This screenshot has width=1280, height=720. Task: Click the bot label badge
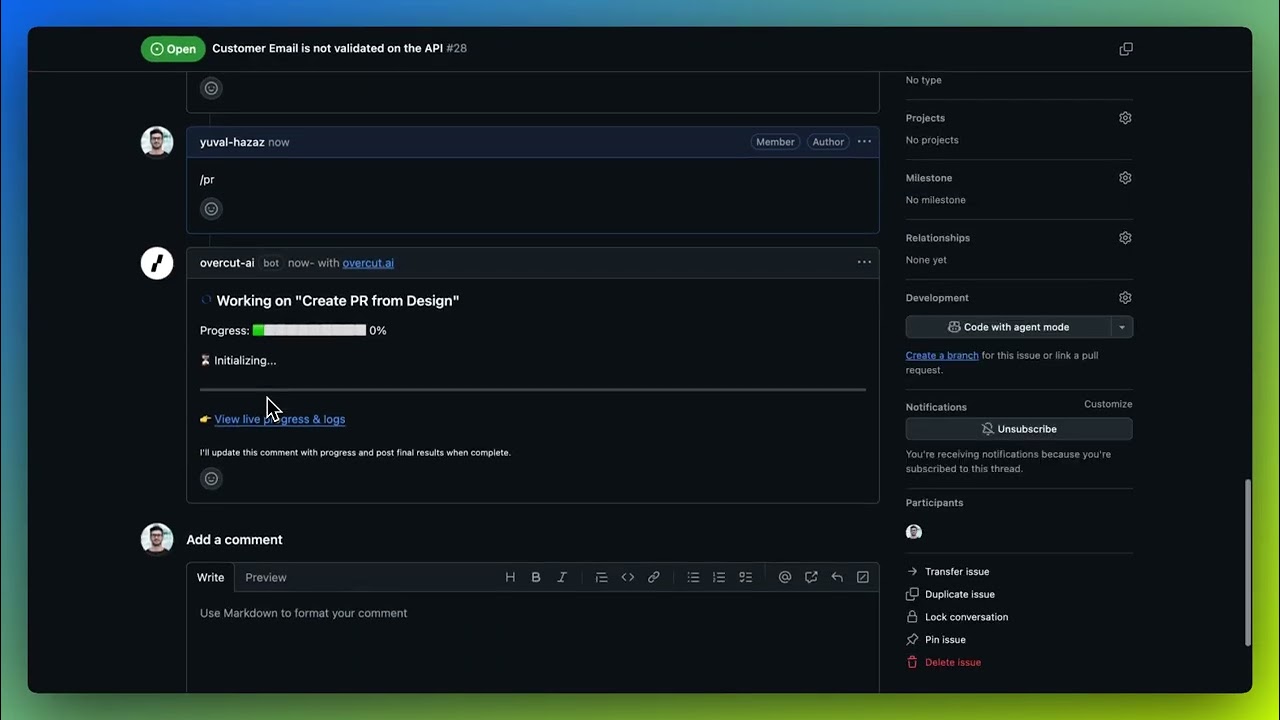tap(271, 263)
